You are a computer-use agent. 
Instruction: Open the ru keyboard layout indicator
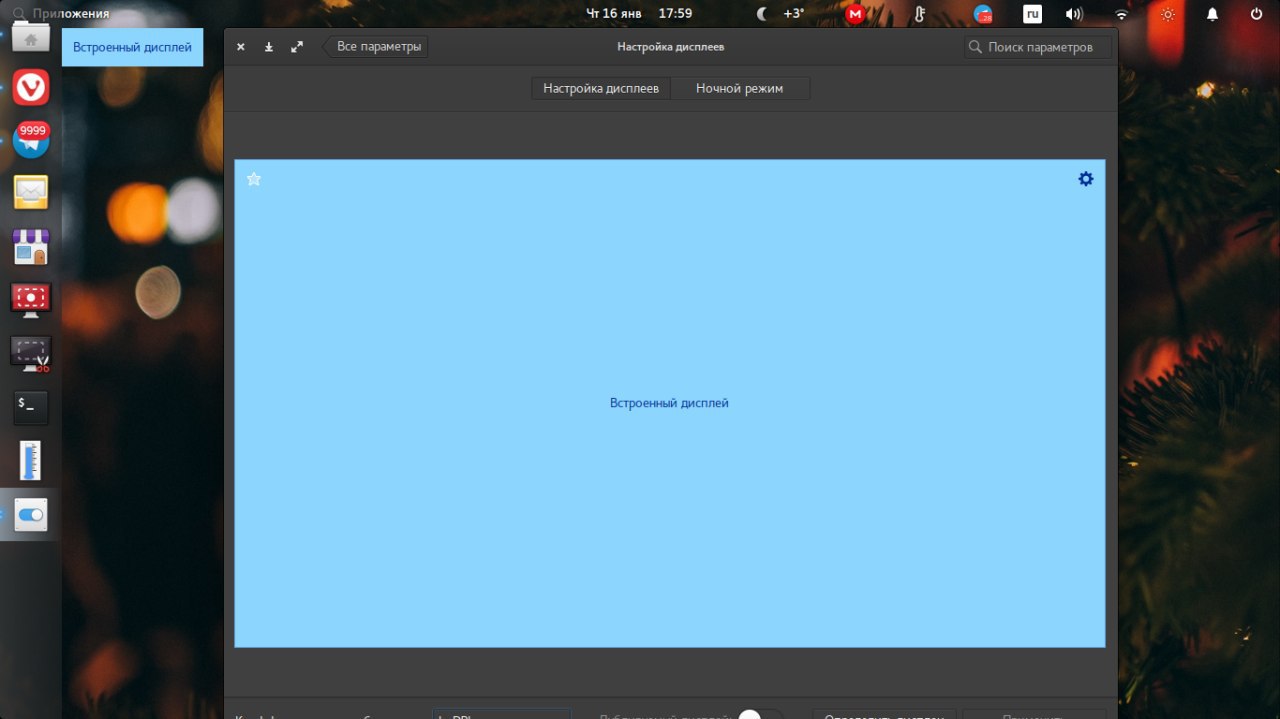pos(1032,14)
